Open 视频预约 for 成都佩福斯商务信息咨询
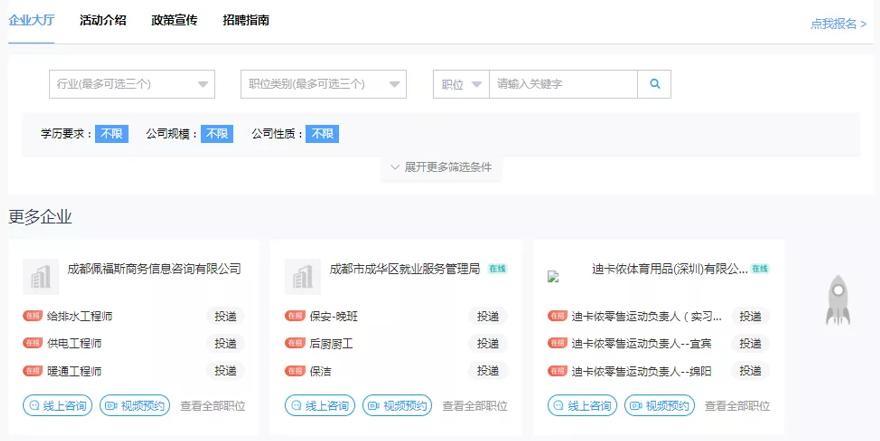This screenshot has height=441, width=880. tap(135, 406)
